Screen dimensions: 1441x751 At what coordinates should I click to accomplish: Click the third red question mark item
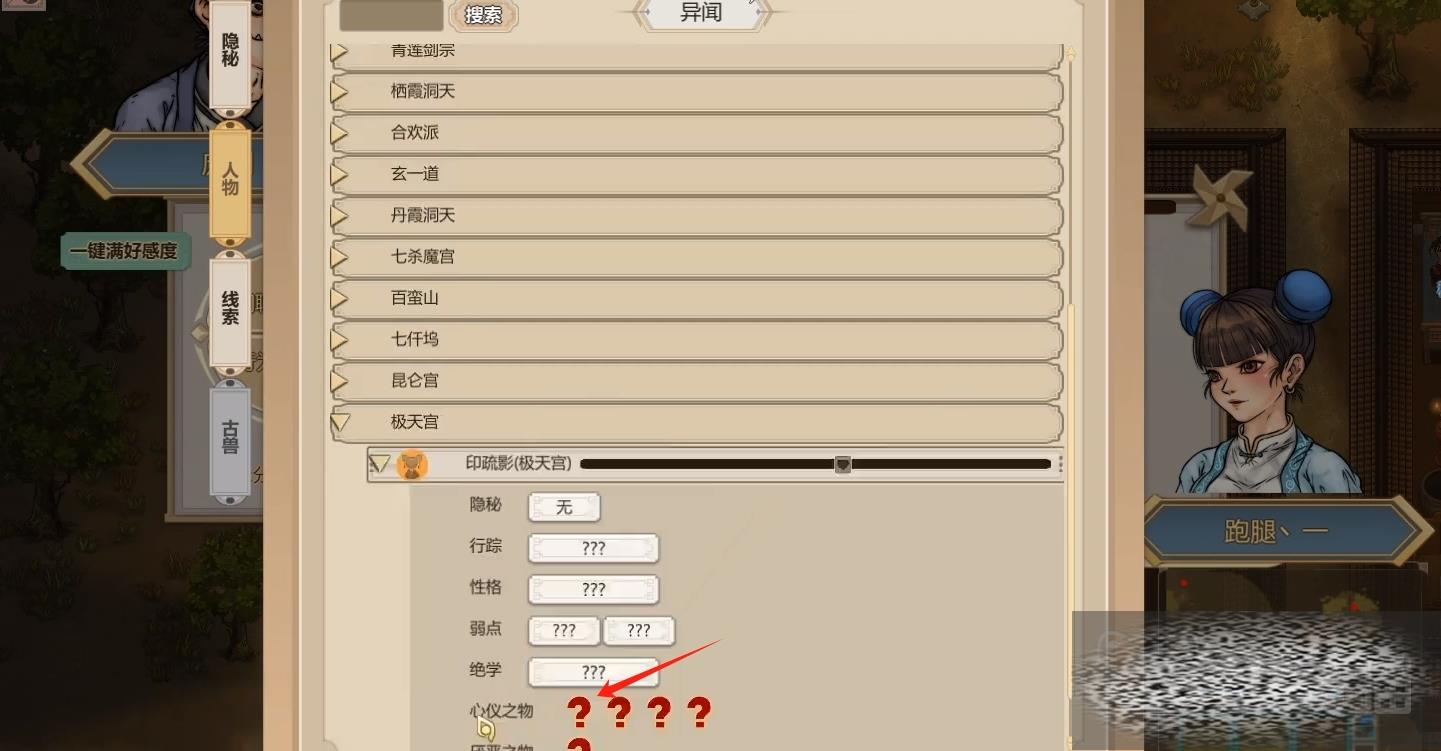coord(659,713)
